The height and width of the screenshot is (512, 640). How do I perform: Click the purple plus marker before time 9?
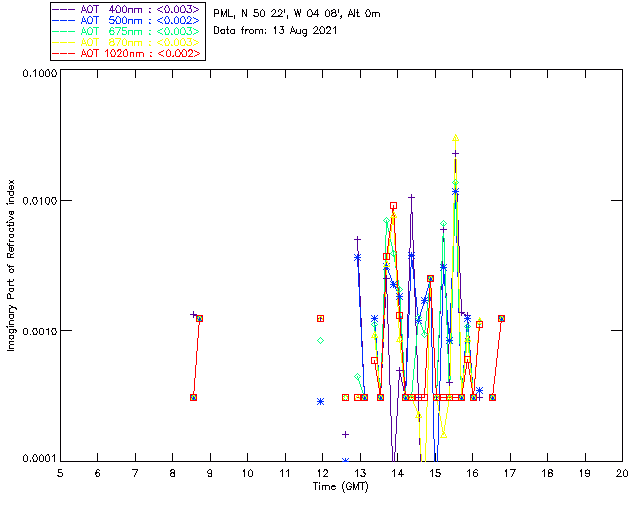point(193,314)
